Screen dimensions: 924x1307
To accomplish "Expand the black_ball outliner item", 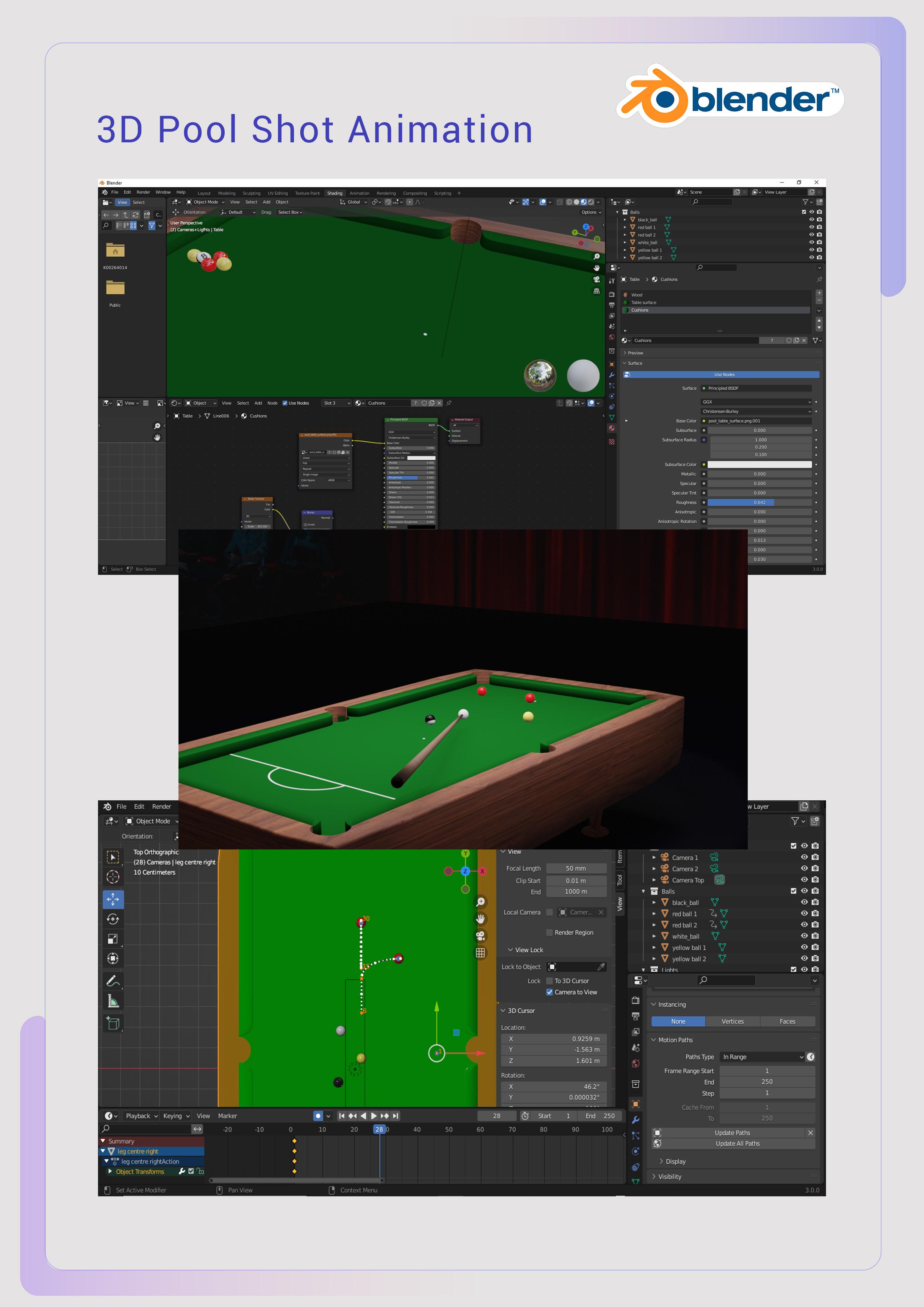I will coord(654,902).
